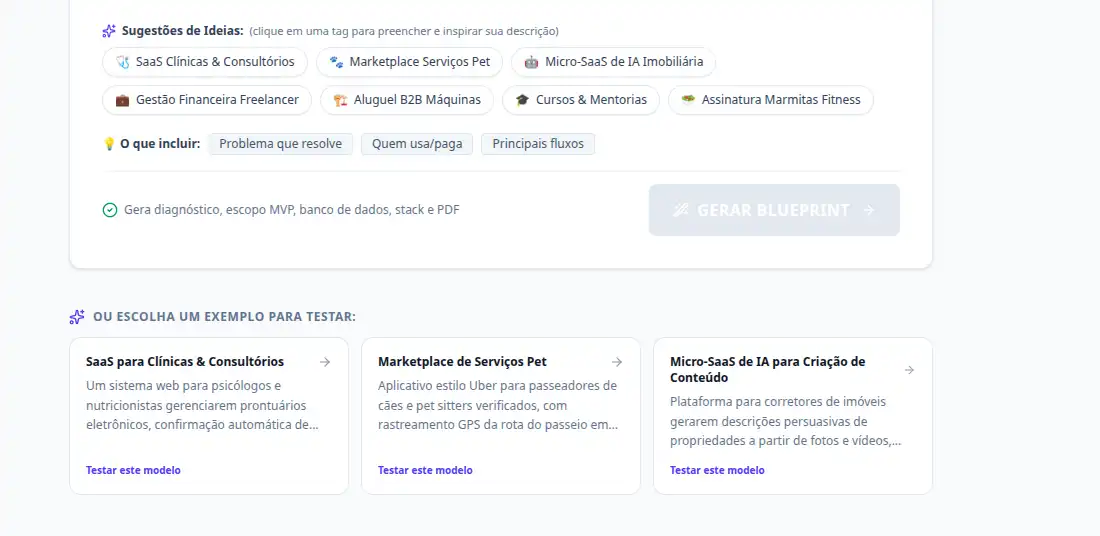Open Testar este modelo for Clínicas card
Image resolution: width=1100 pixels, height=536 pixels.
tap(133, 470)
